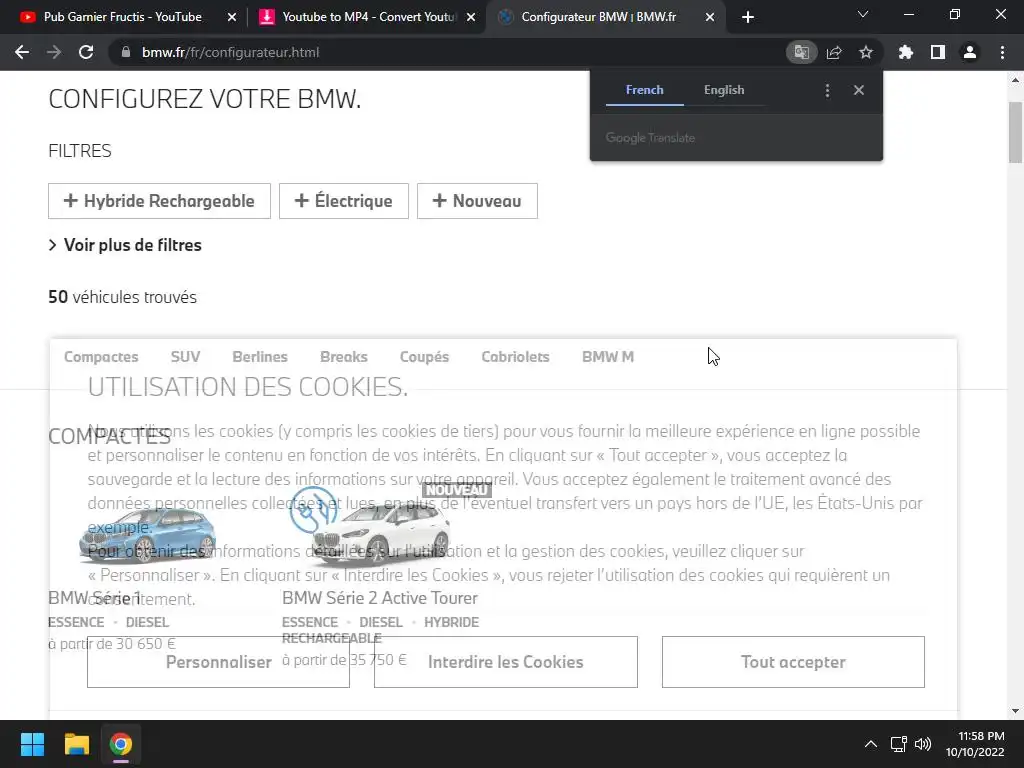This screenshot has height=768, width=1024.
Task: Open a new browser tab
Action: (748, 18)
